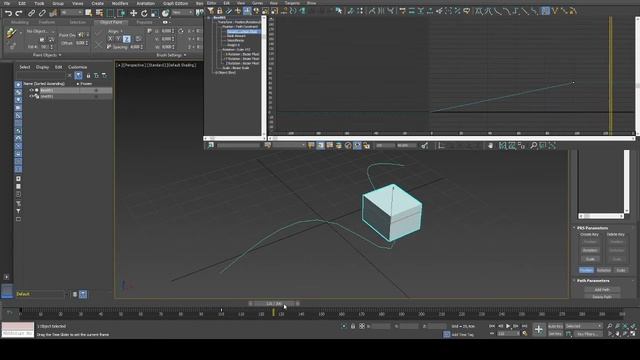Click Maximize Viewport toggle icon
Viewport: 640px width, 360px height.
click(x=633, y=333)
